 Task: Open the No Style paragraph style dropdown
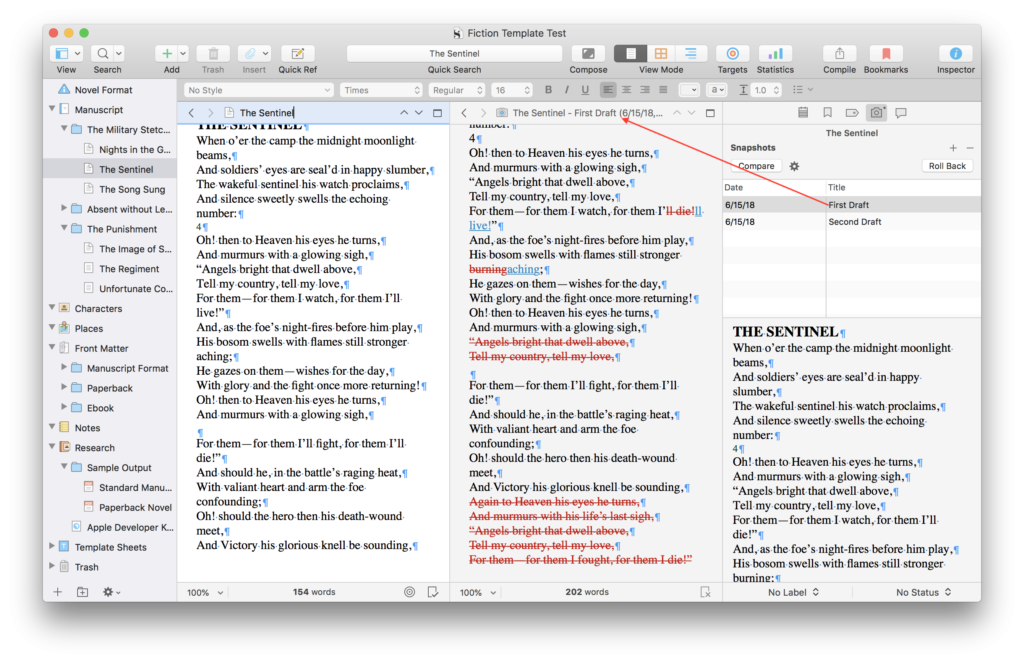click(259, 90)
